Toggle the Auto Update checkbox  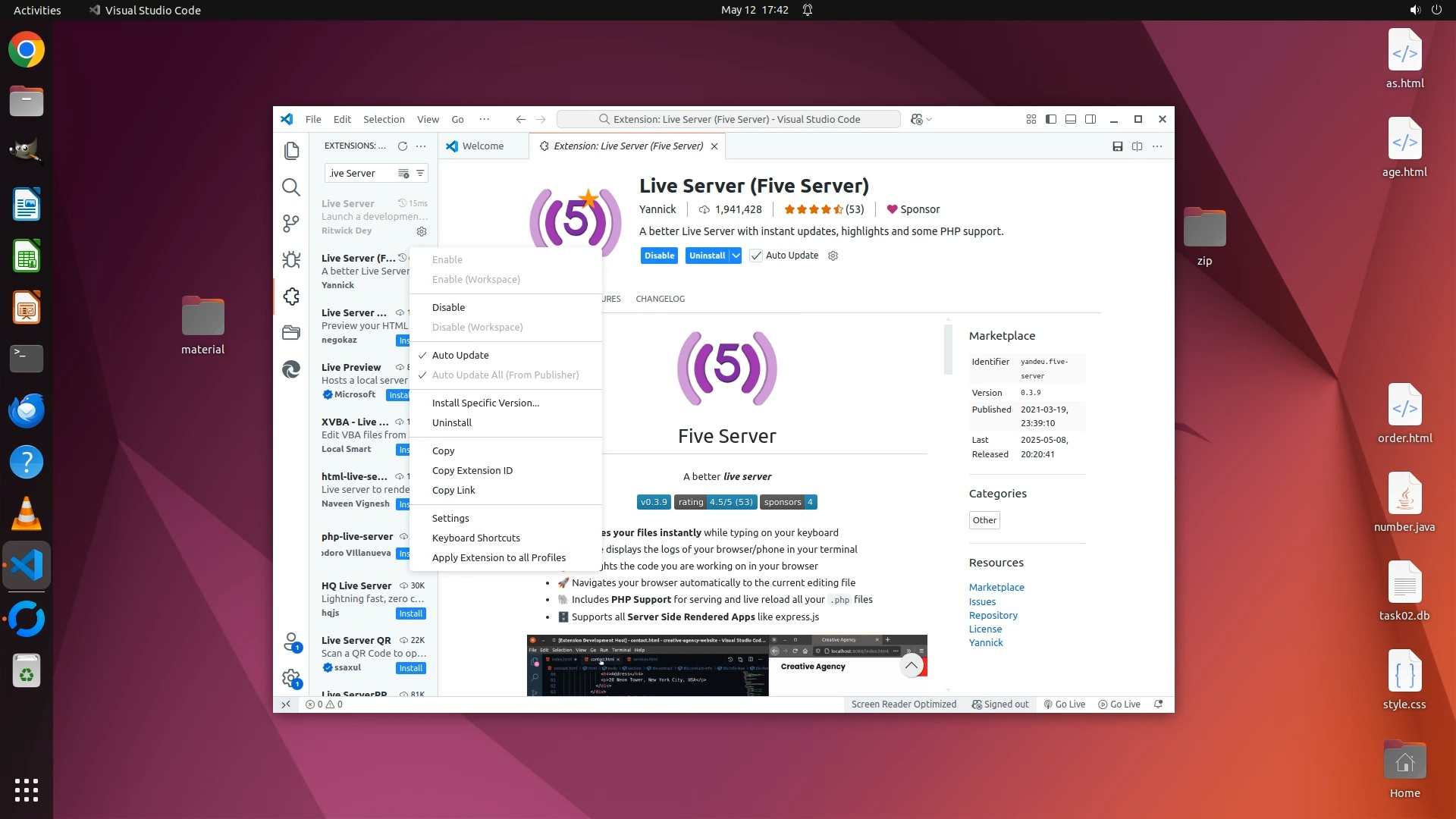coord(756,256)
